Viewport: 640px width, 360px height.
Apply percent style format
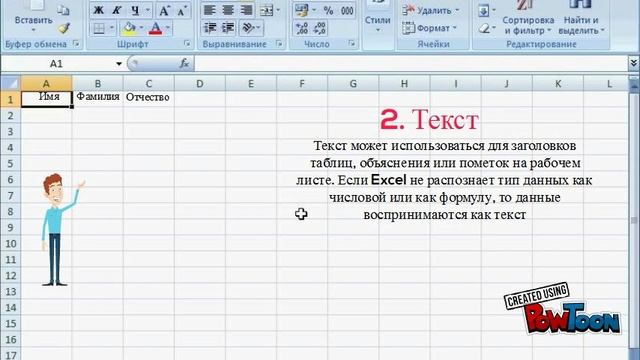coord(328,10)
